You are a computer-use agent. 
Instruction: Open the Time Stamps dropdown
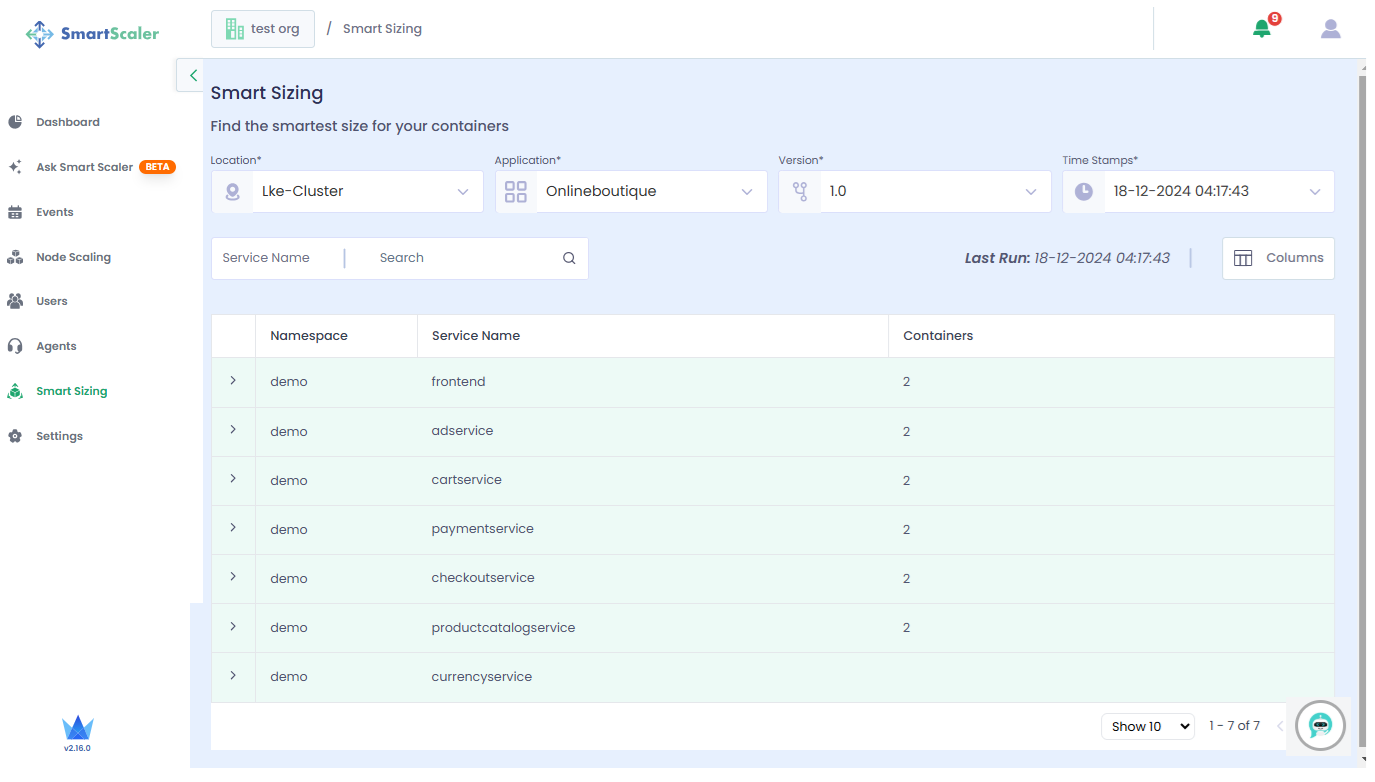[x=1198, y=192]
